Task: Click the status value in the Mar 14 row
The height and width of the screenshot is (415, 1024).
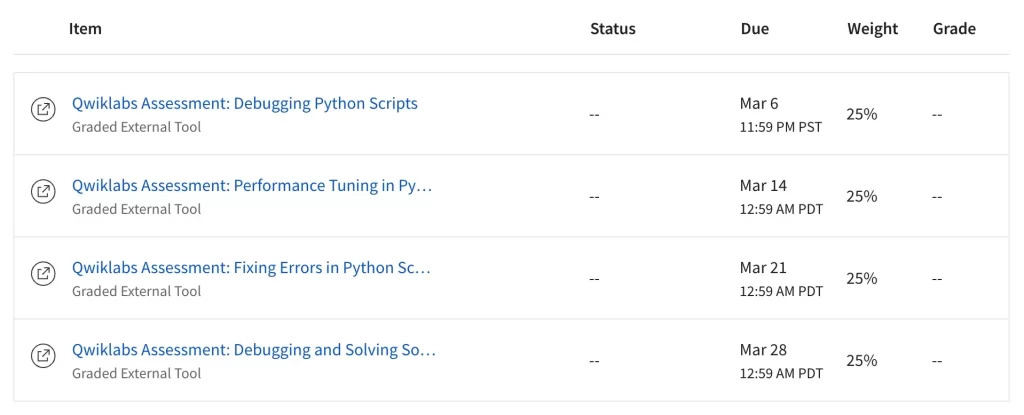Action: (x=594, y=196)
